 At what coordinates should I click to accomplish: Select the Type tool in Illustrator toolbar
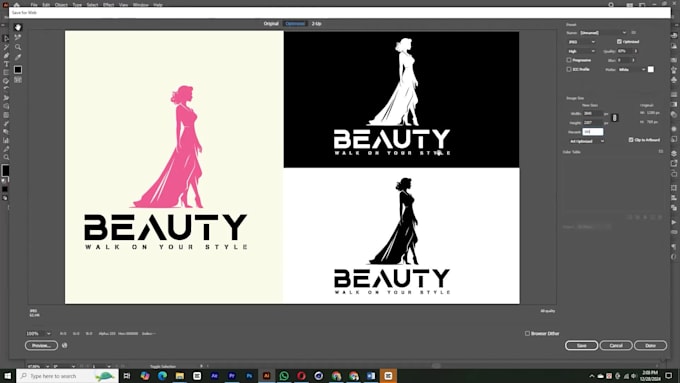click(x=6, y=64)
